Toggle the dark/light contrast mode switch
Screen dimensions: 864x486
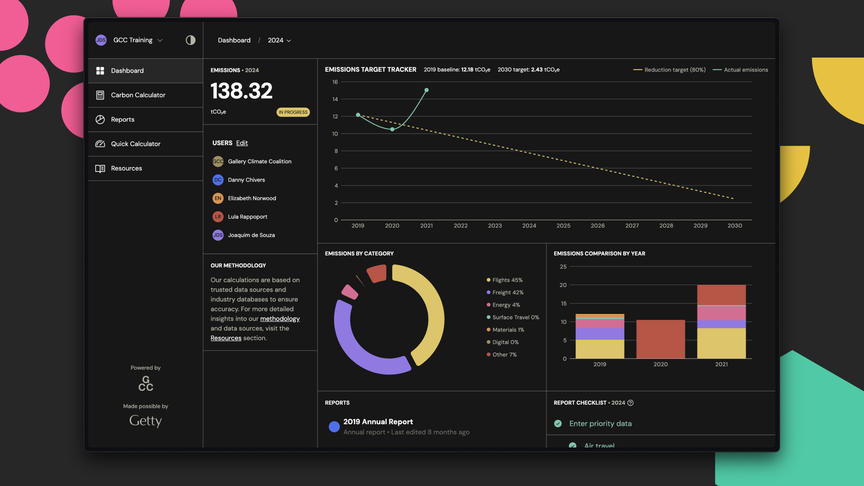[x=190, y=40]
